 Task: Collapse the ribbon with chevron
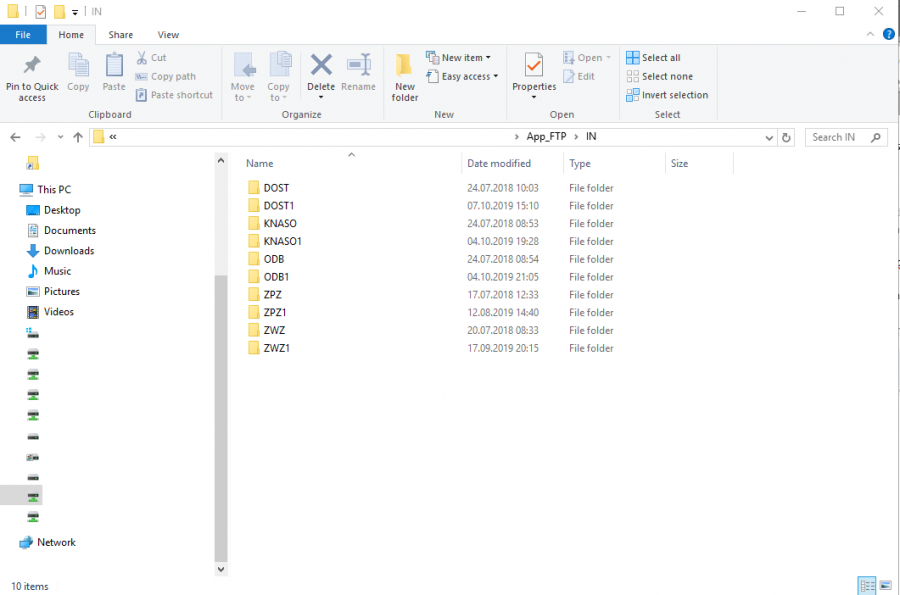click(870, 34)
